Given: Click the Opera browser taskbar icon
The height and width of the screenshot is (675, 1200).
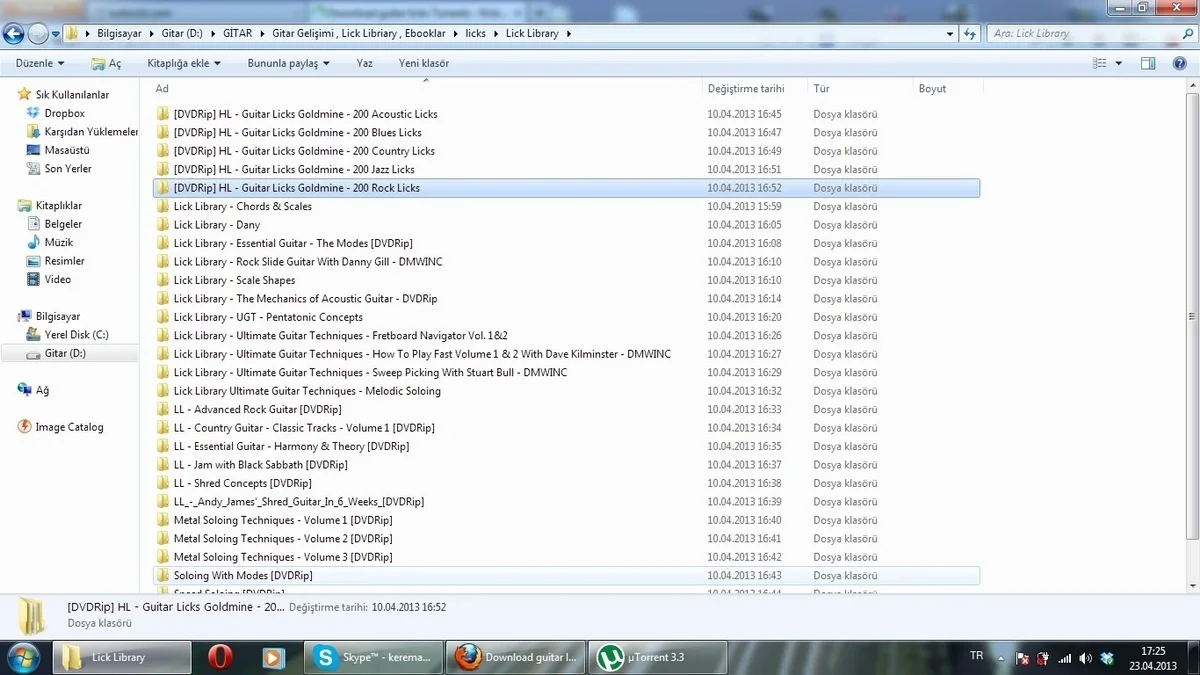Looking at the screenshot, I should tap(219, 657).
